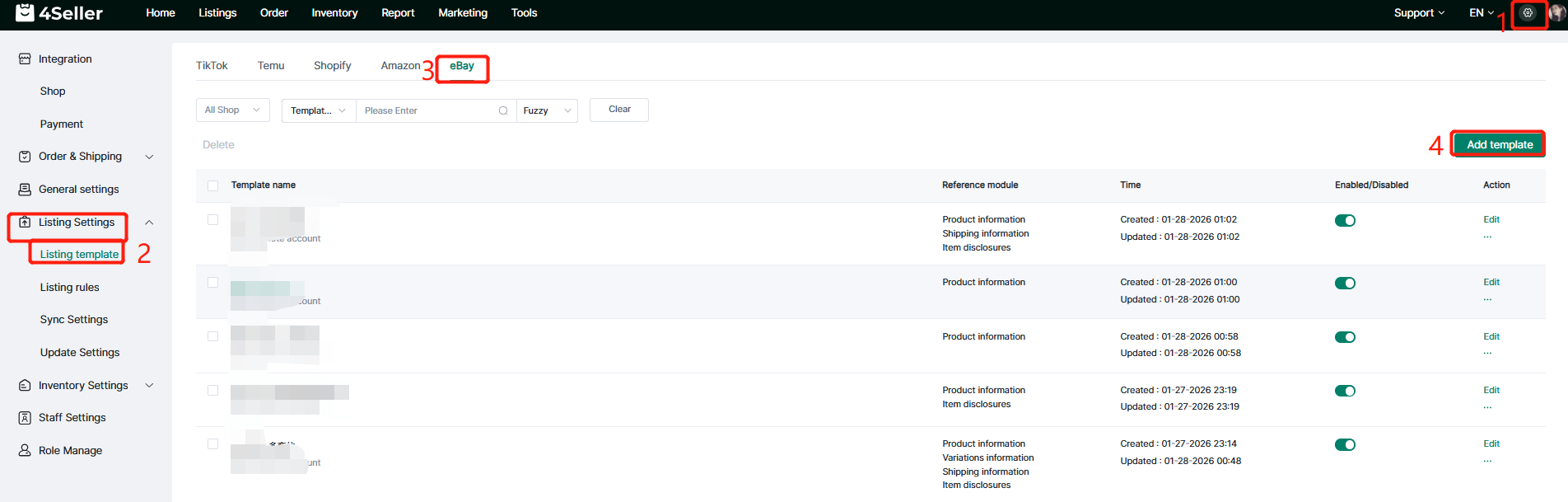This screenshot has width=1568, height=502.
Task: Open the Fuzzy match type dropdown
Action: pyautogui.click(x=547, y=110)
